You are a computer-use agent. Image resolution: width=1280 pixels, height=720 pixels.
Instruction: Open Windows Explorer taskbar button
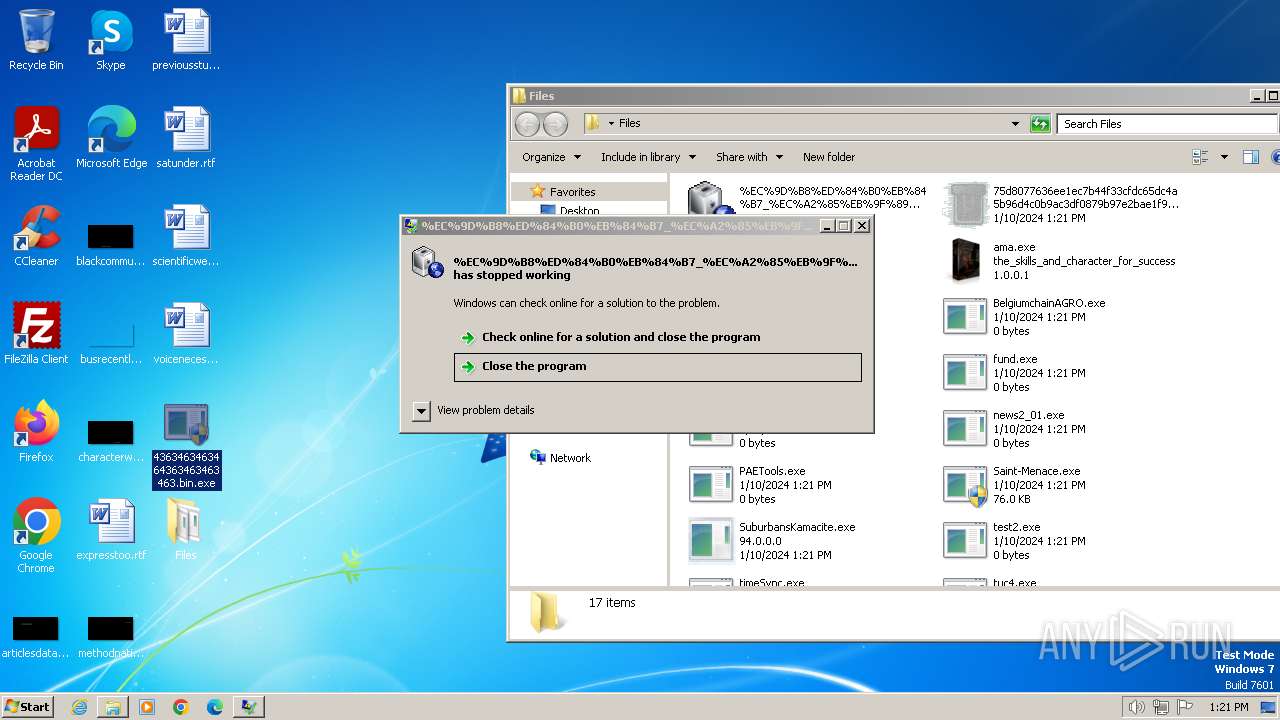coord(113,707)
